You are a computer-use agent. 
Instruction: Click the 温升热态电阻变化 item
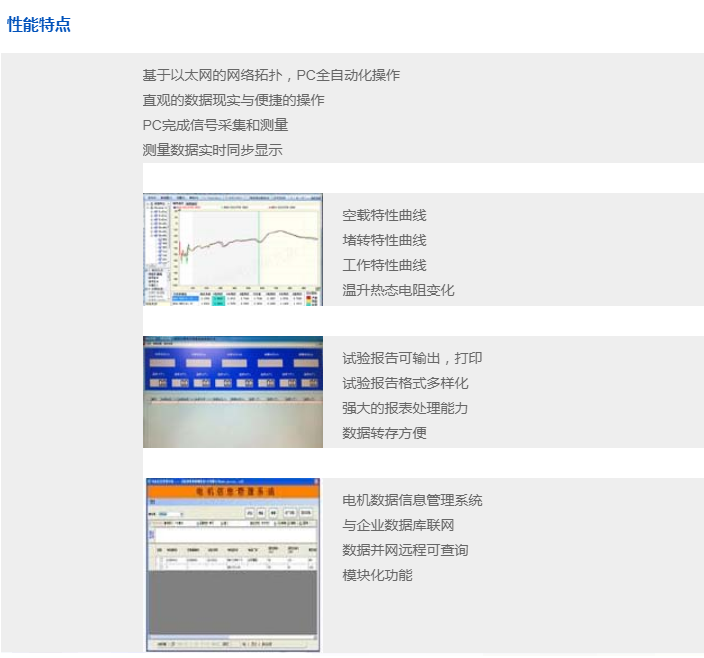(398, 290)
